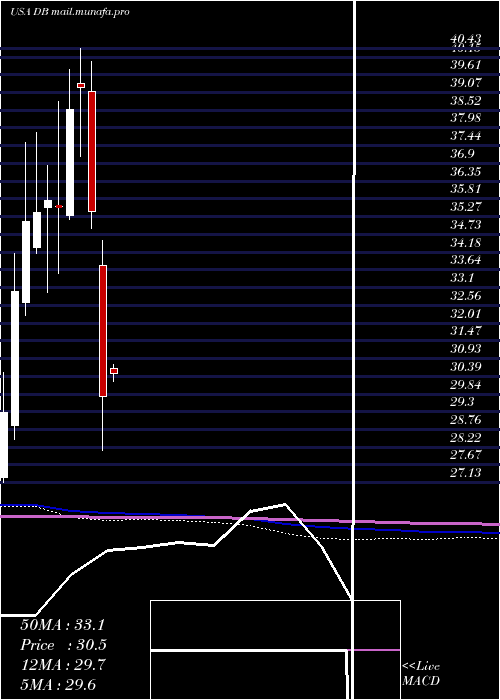Click the USA DB mail.munafa.pro chart title
The image size is (500, 700).
pyautogui.click(x=70, y=12)
